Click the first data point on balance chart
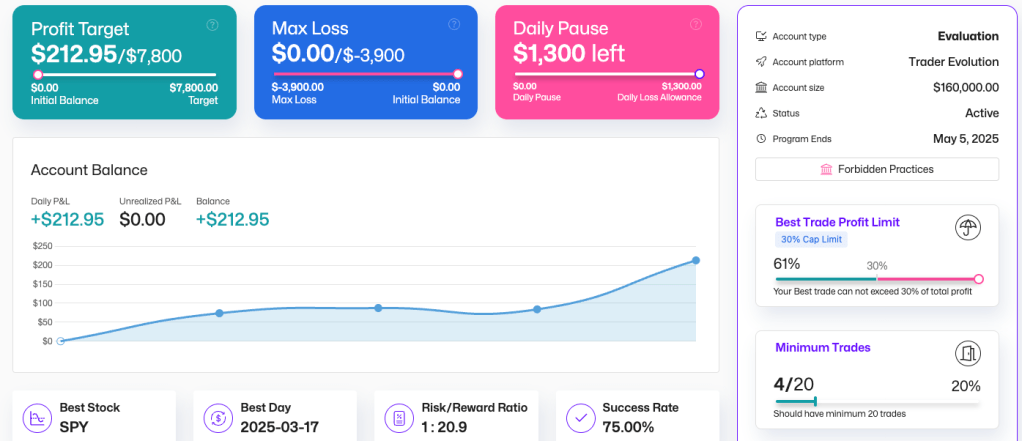This screenshot has height=441, width=1022. pos(60,341)
